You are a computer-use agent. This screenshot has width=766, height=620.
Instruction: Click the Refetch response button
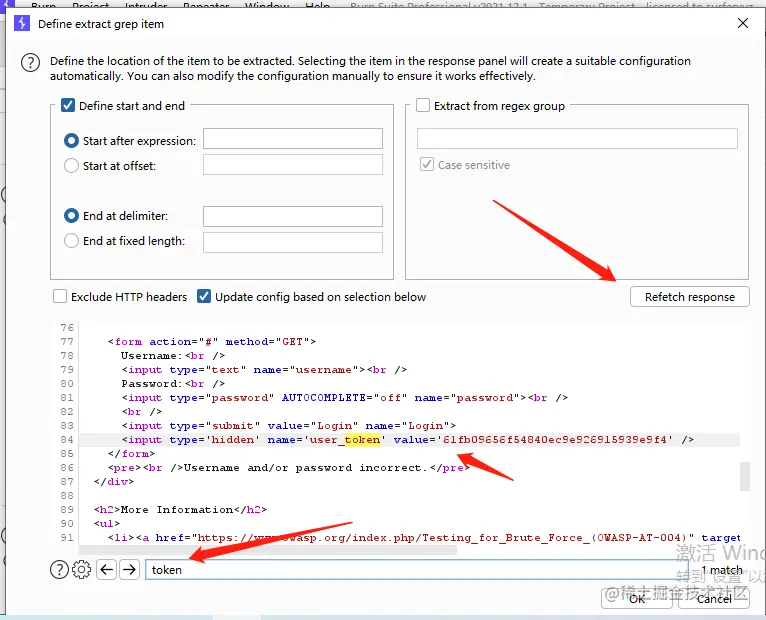pyautogui.click(x=689, y=297)
